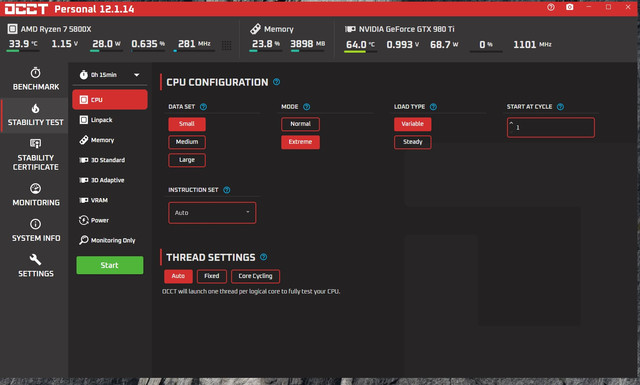Set thread settings to Core Cycling
Viewport: 640px width, 385px height.
256,276
